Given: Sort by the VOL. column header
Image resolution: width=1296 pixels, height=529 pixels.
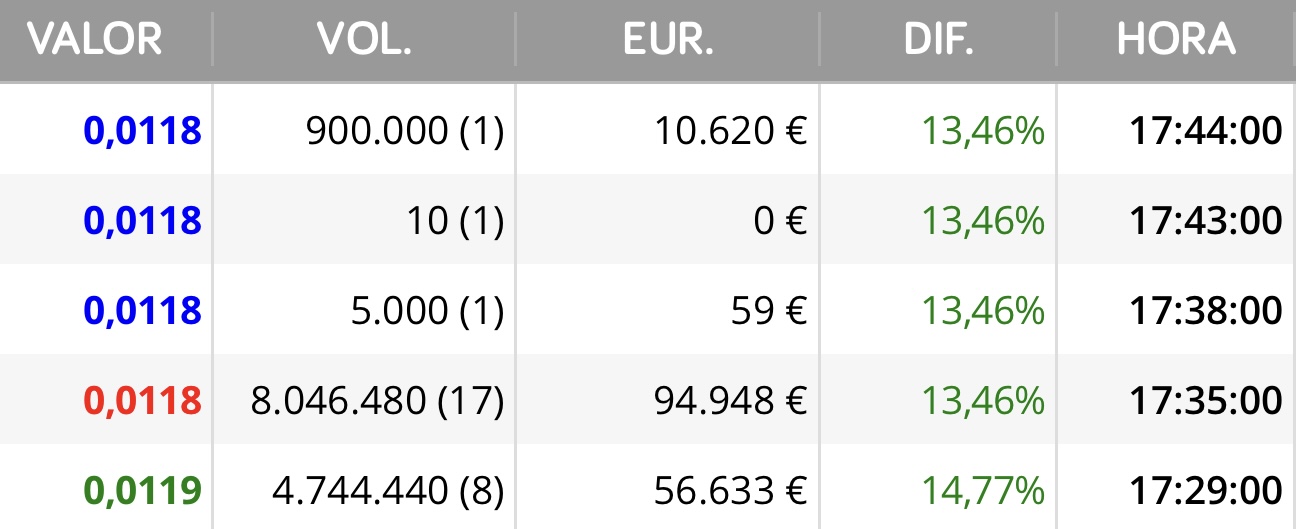Looking at the screenshot, I should [x=364, y=40].
